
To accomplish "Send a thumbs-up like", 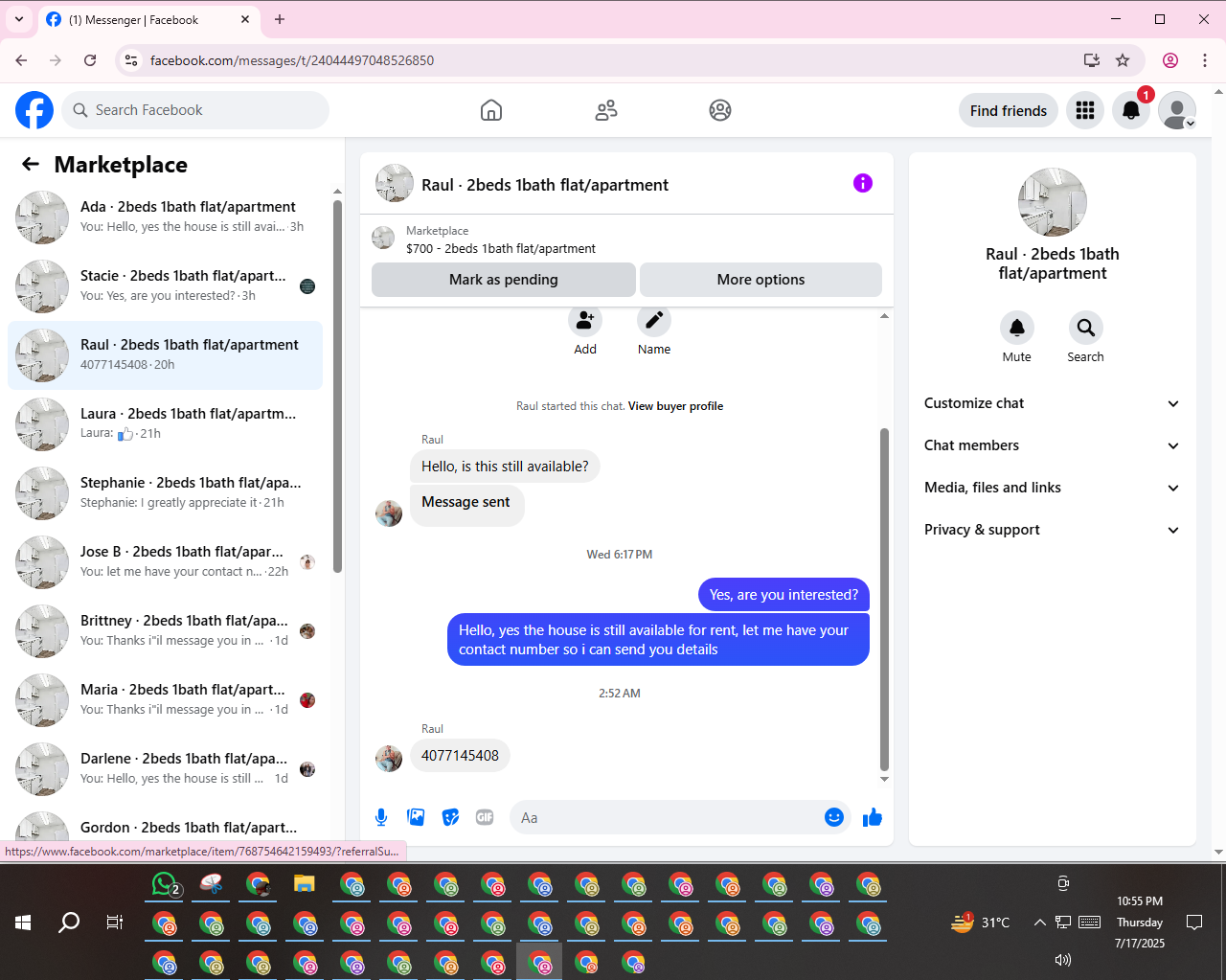I will click(x=873, y=817).
